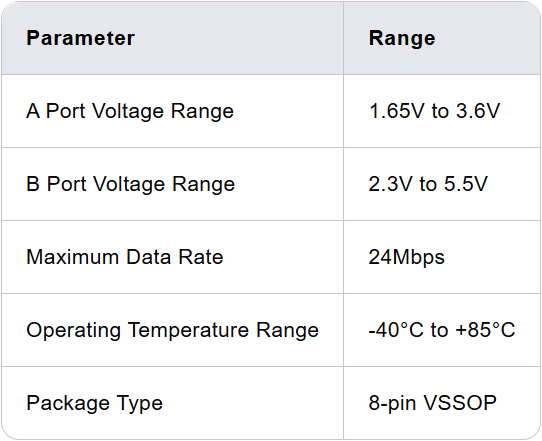Select the A Port Voltage Range cell
Viewport: 542px width, 441px height.
(172, 111)
